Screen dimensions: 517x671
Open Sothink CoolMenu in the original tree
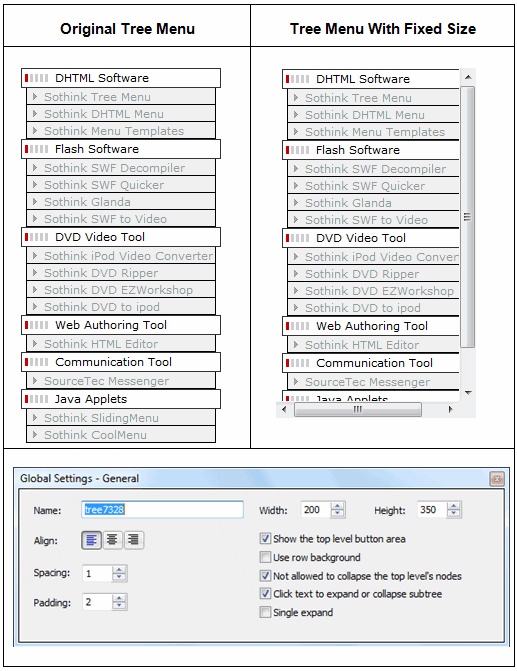(x=121, y=435)
